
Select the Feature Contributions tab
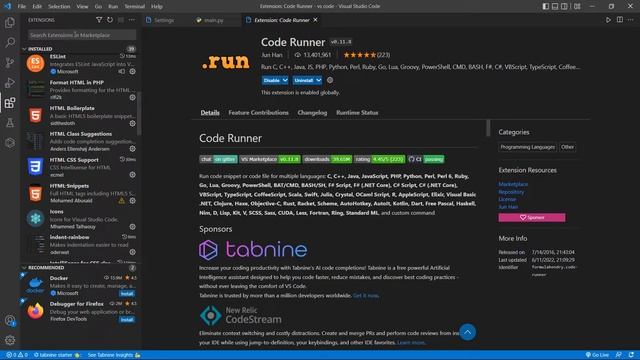(258, 113)
